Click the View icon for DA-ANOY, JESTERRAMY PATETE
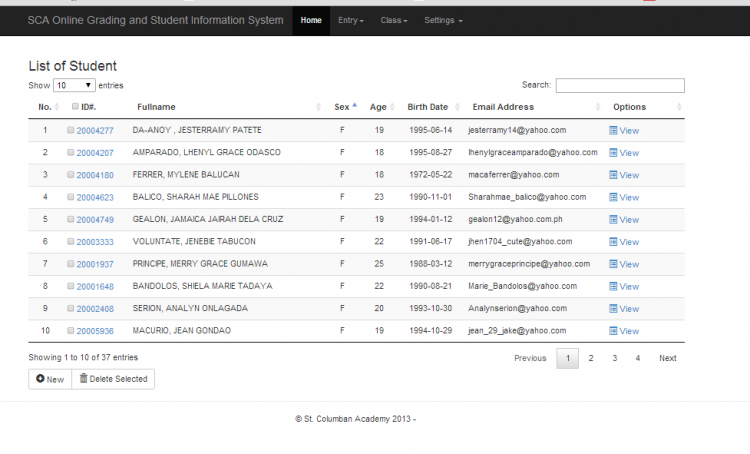 (614, 131)
